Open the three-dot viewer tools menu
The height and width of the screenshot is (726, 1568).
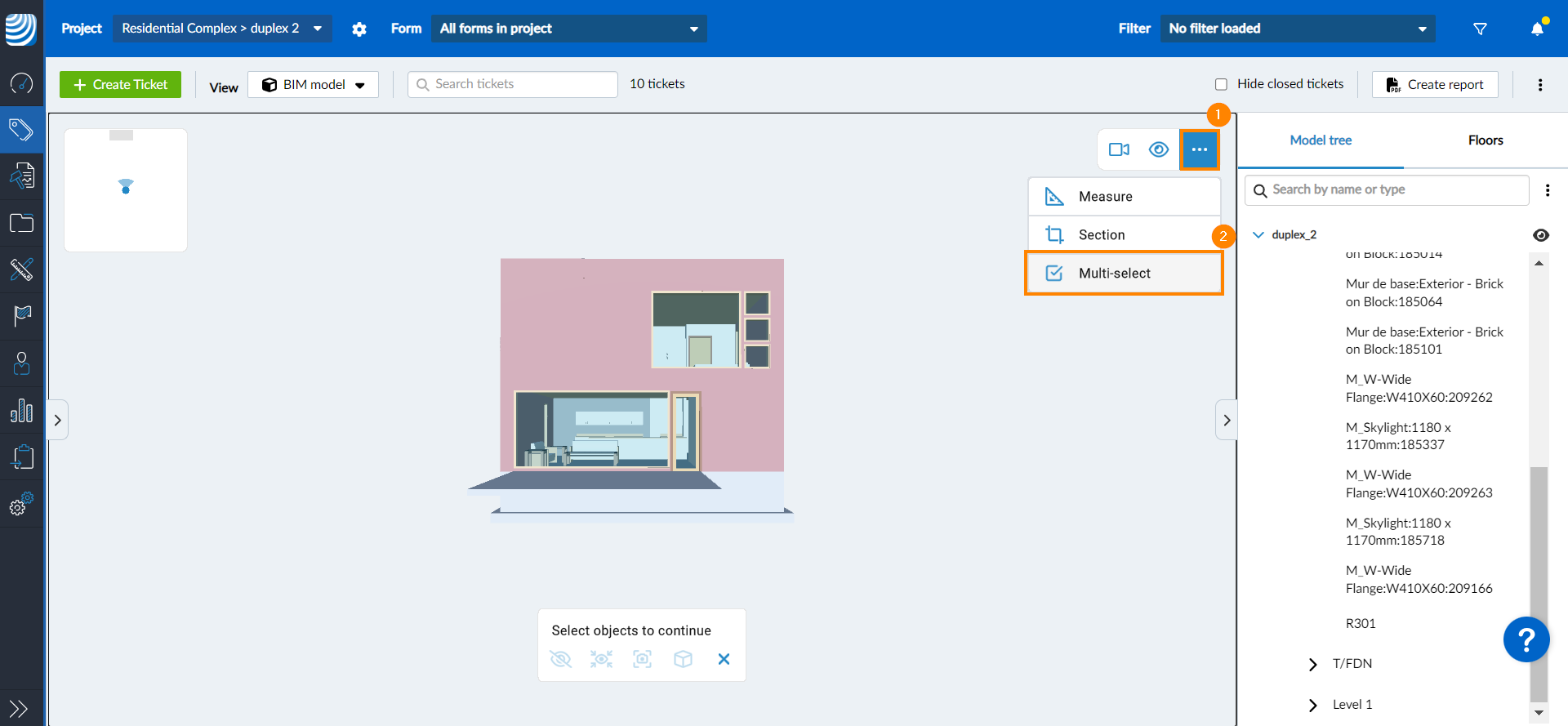tap(1199, 149)
